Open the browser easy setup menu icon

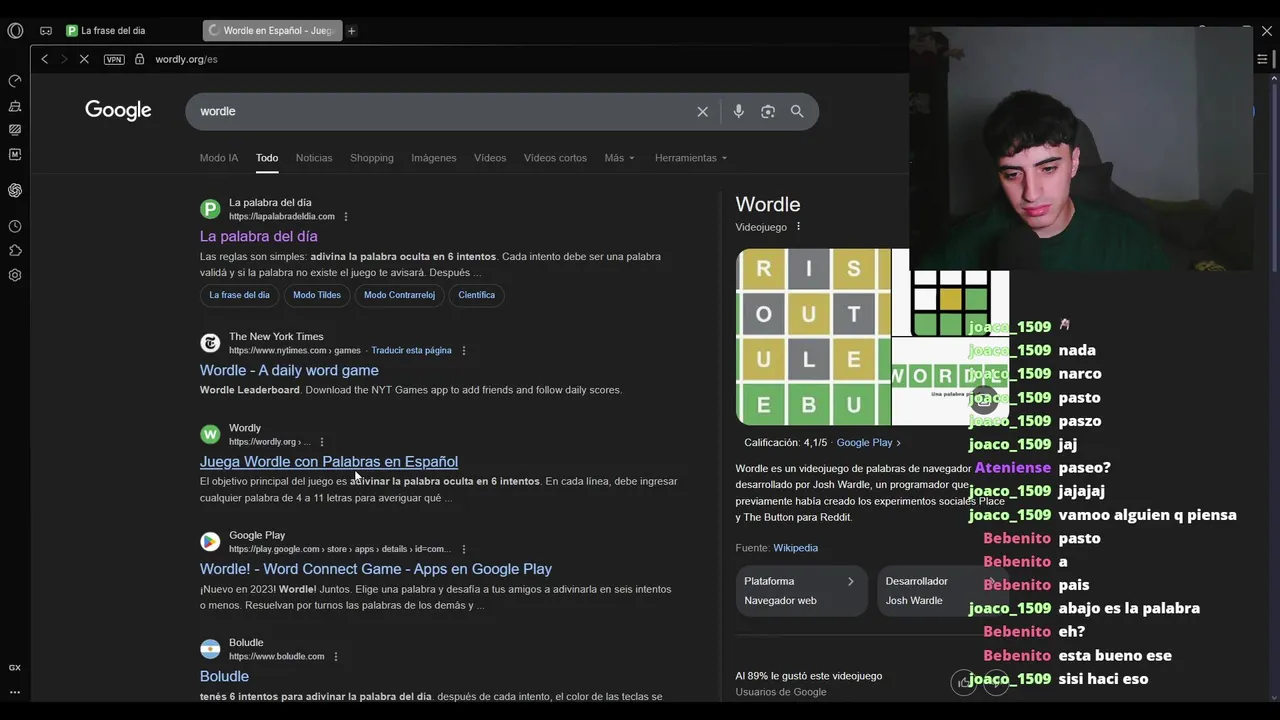tap(1262, 59)
